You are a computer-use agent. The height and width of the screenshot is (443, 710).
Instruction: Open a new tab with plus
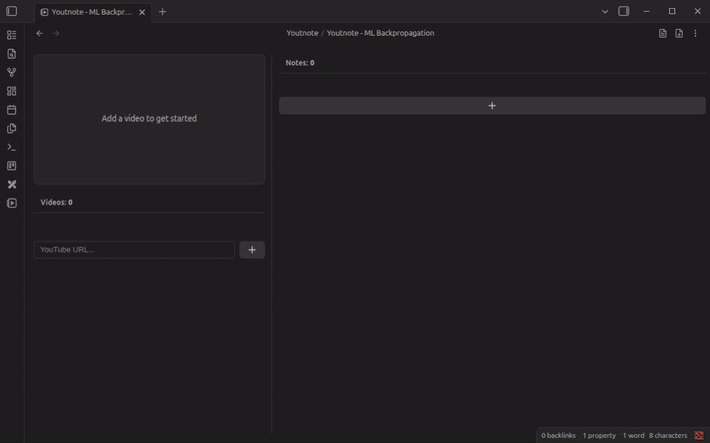point(163,12)
